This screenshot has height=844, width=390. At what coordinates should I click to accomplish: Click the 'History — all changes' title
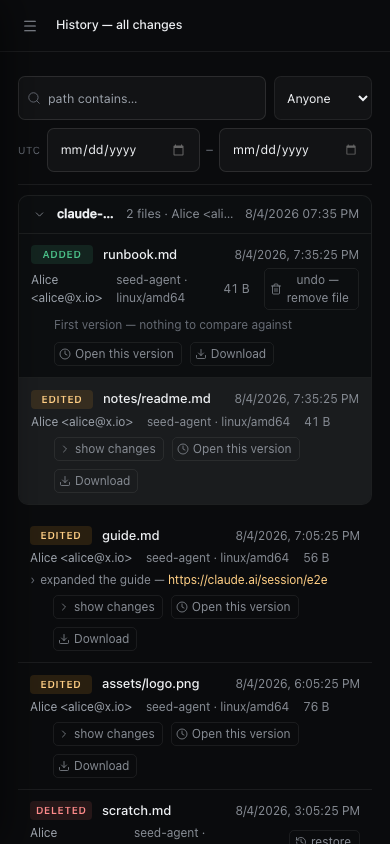[x=119, y=25]
